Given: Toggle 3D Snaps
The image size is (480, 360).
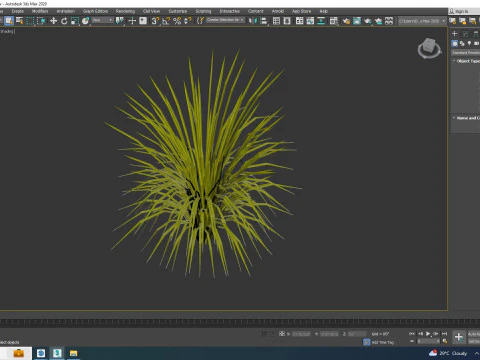Looking at the screenshot, I should coord(155,21).
